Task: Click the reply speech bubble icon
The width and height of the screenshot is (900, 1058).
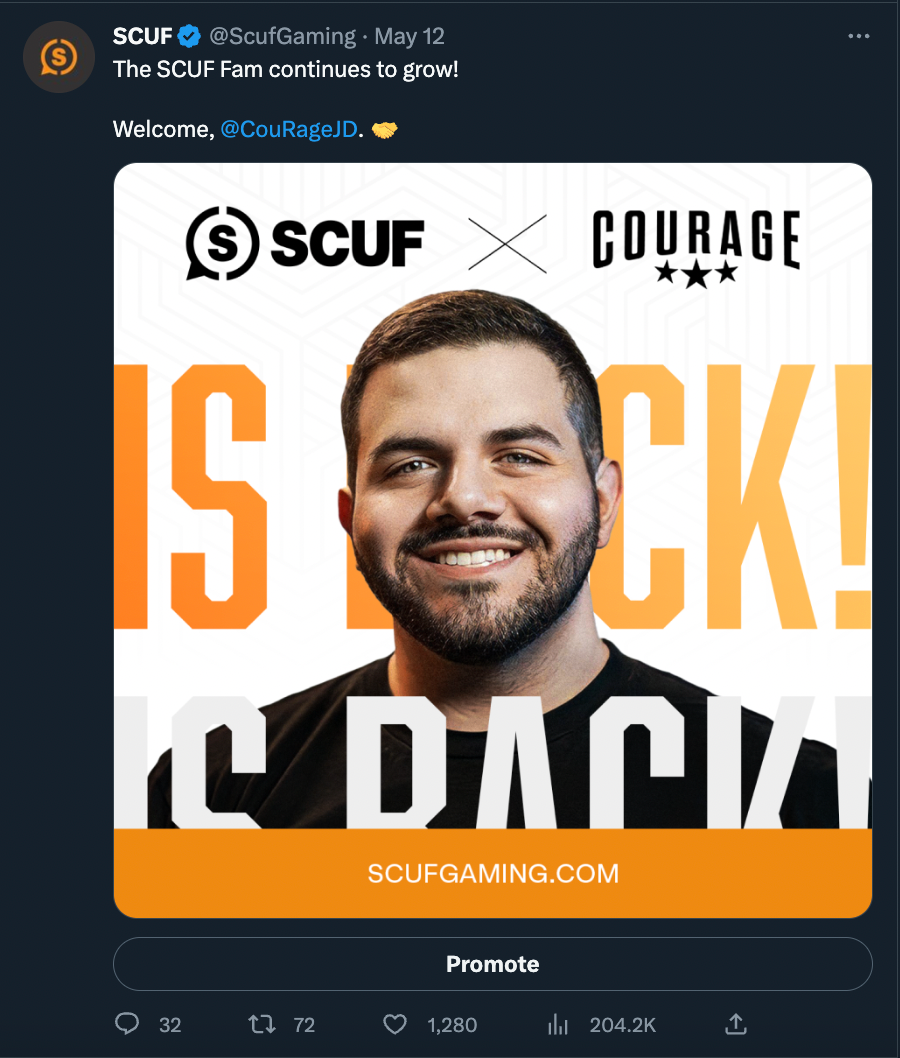Action: [127, 1024]
